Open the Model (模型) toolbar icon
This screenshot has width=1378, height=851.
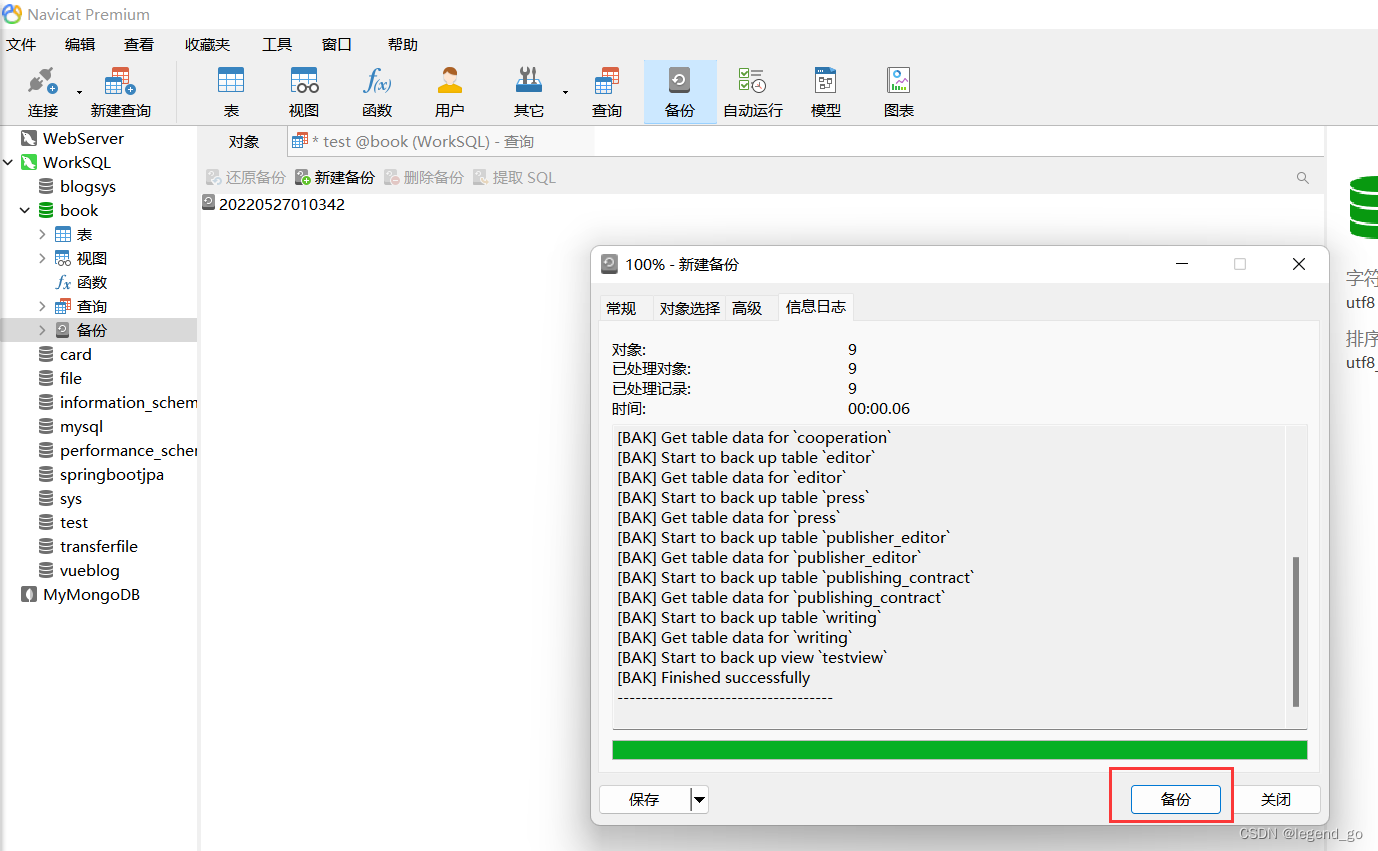tap(826, 91)
